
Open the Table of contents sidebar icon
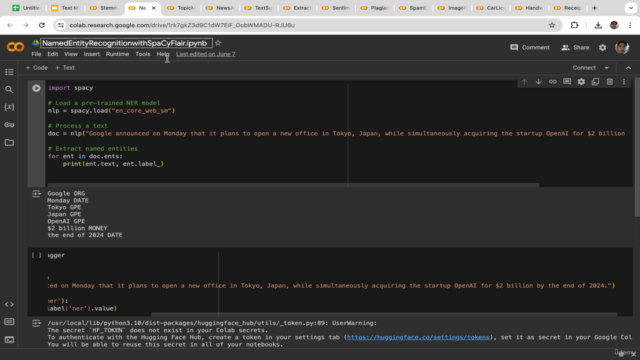pyautogui.click(x=9, y=72)
